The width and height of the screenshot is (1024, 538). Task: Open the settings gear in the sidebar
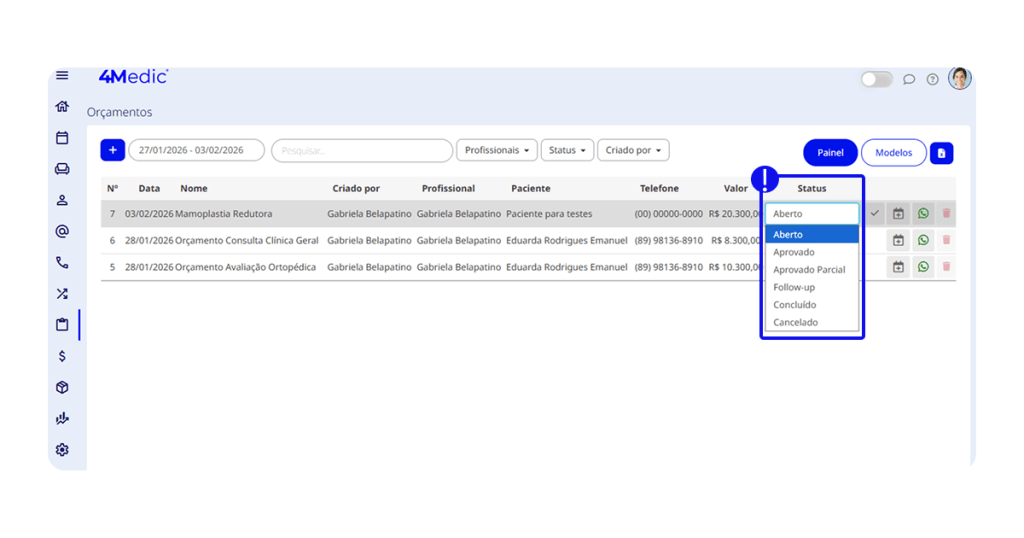[62, 450]
